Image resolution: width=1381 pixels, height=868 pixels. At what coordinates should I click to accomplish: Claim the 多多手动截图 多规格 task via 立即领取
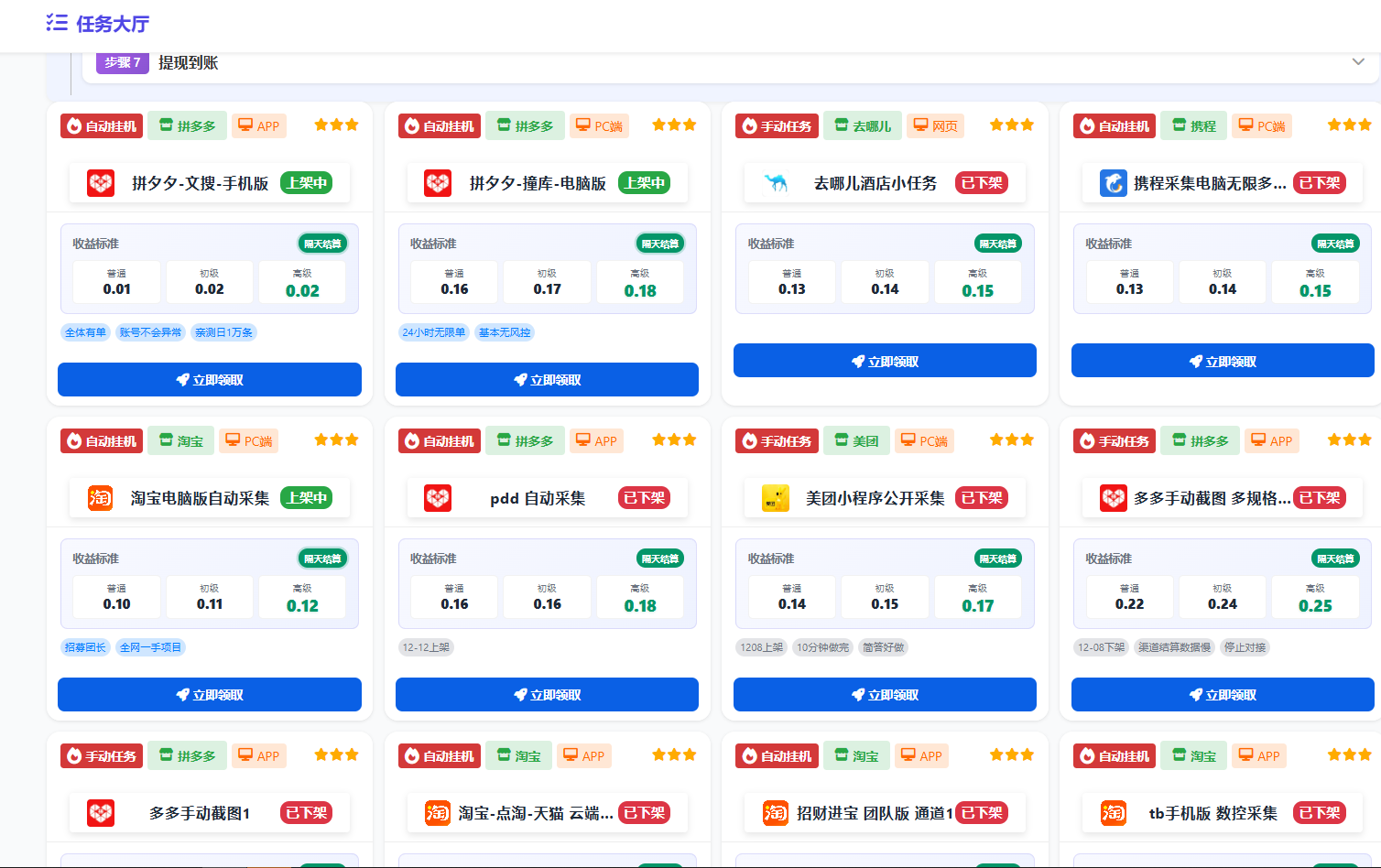[x=1223, y=695]
